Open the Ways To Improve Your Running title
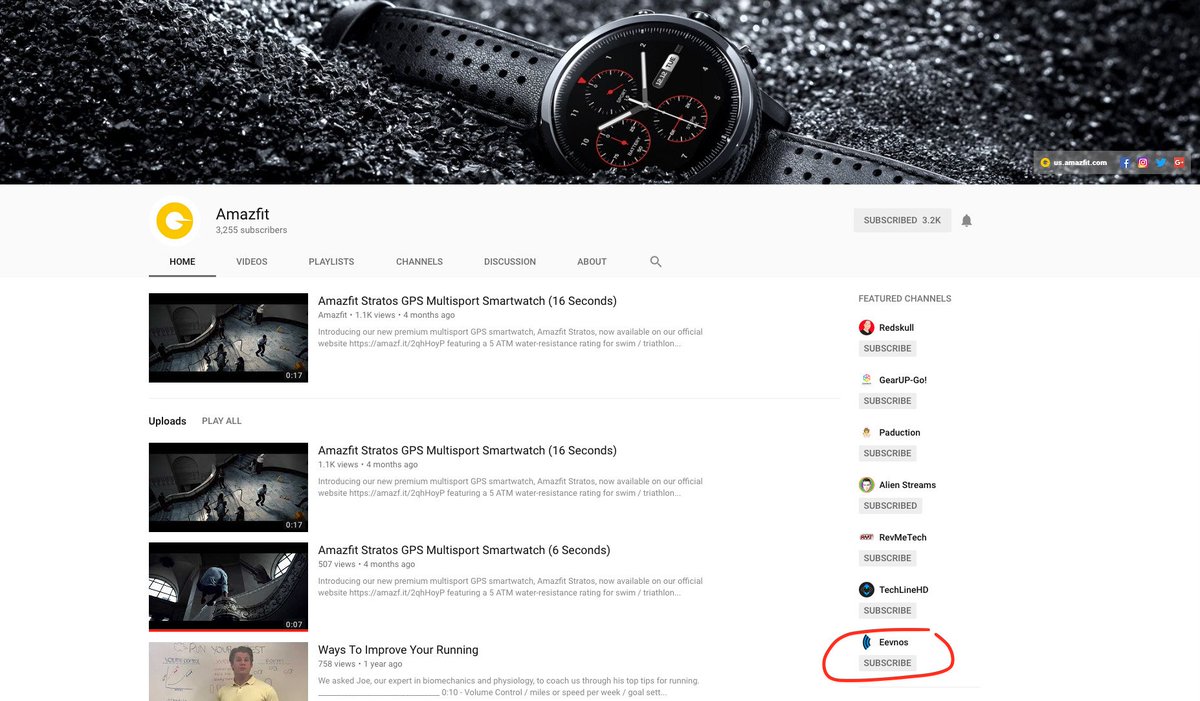Screen dimensions: 1200x701 pyautogui.click(x=398, y=650)
